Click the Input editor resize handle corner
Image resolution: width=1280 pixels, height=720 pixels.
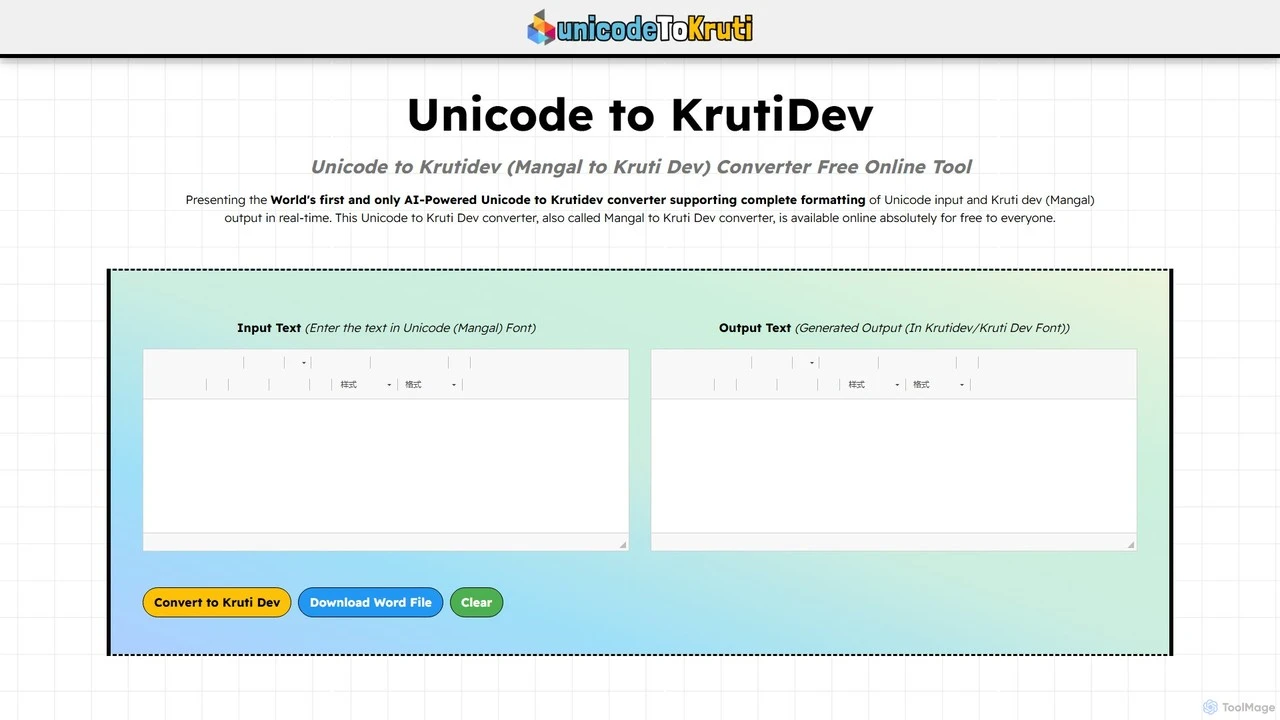pos(623,545)
